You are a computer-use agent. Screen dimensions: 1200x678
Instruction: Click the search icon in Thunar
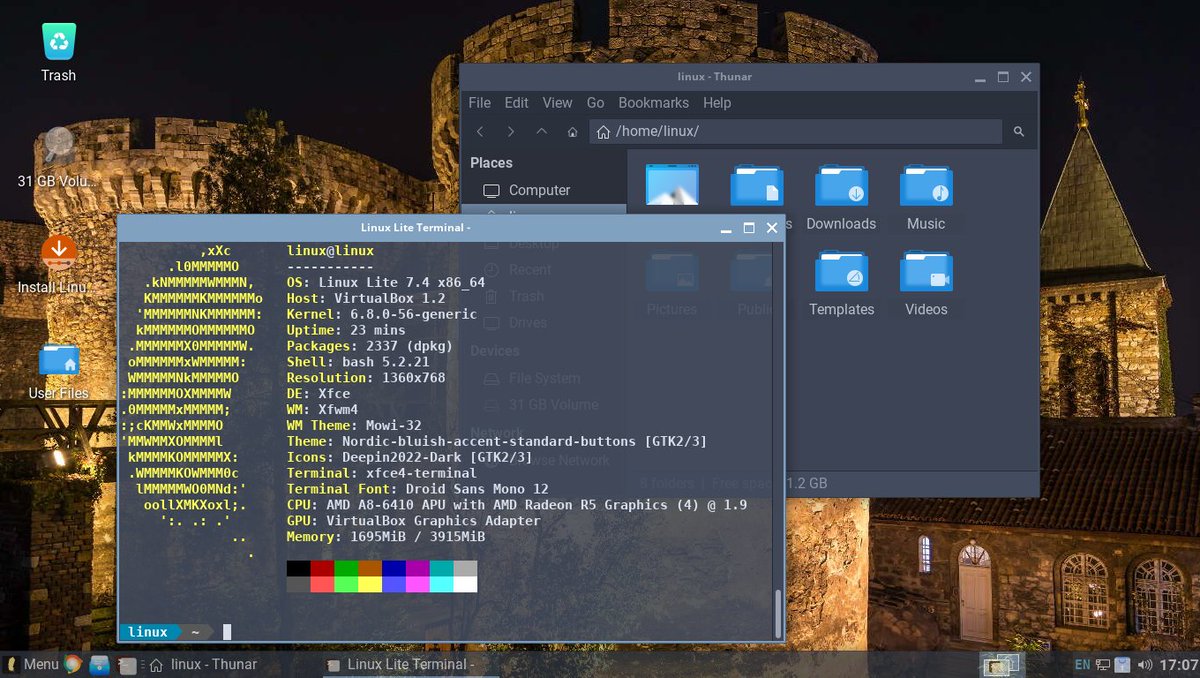[x=1019, y=132]
